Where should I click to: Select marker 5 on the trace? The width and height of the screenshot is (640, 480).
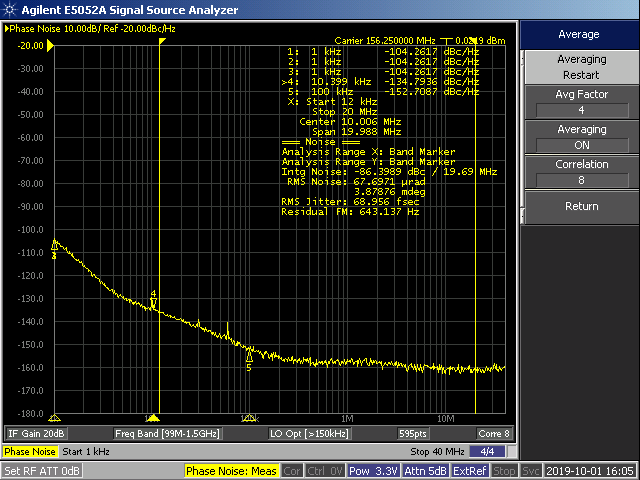pos(249,359)
